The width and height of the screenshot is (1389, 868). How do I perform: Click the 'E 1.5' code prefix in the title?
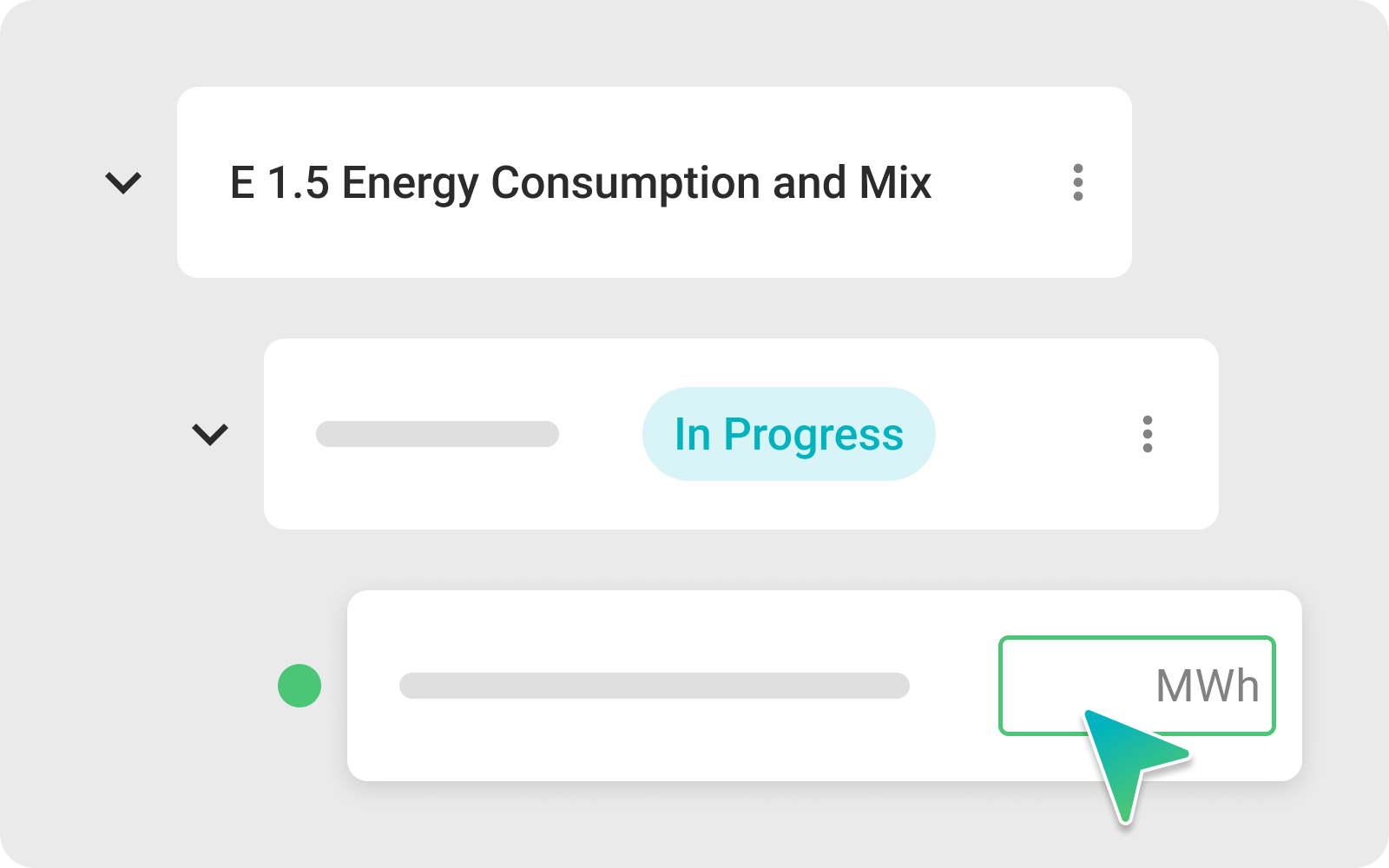(280, 183)
